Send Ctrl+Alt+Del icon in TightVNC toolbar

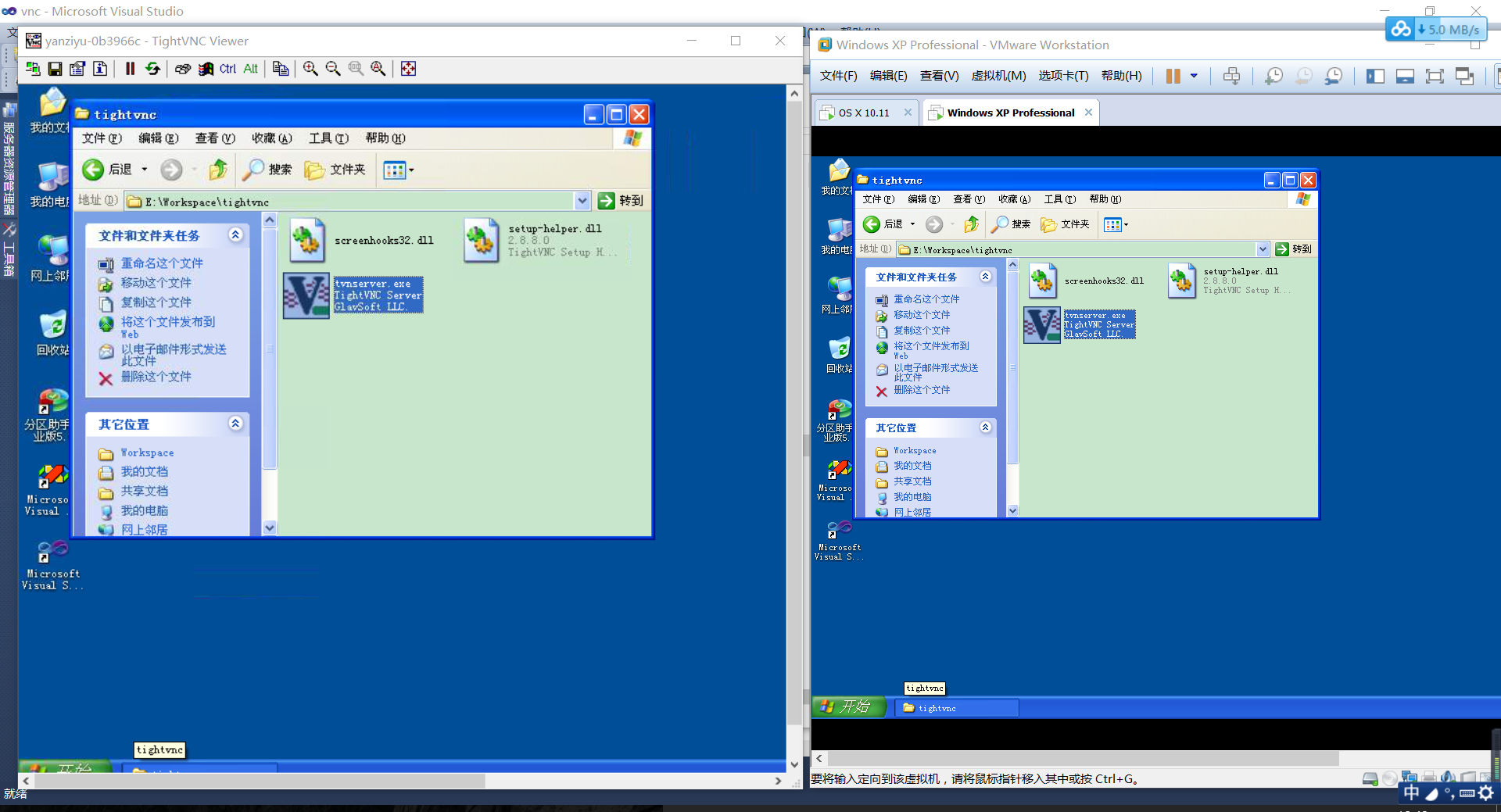pos(183,69)
